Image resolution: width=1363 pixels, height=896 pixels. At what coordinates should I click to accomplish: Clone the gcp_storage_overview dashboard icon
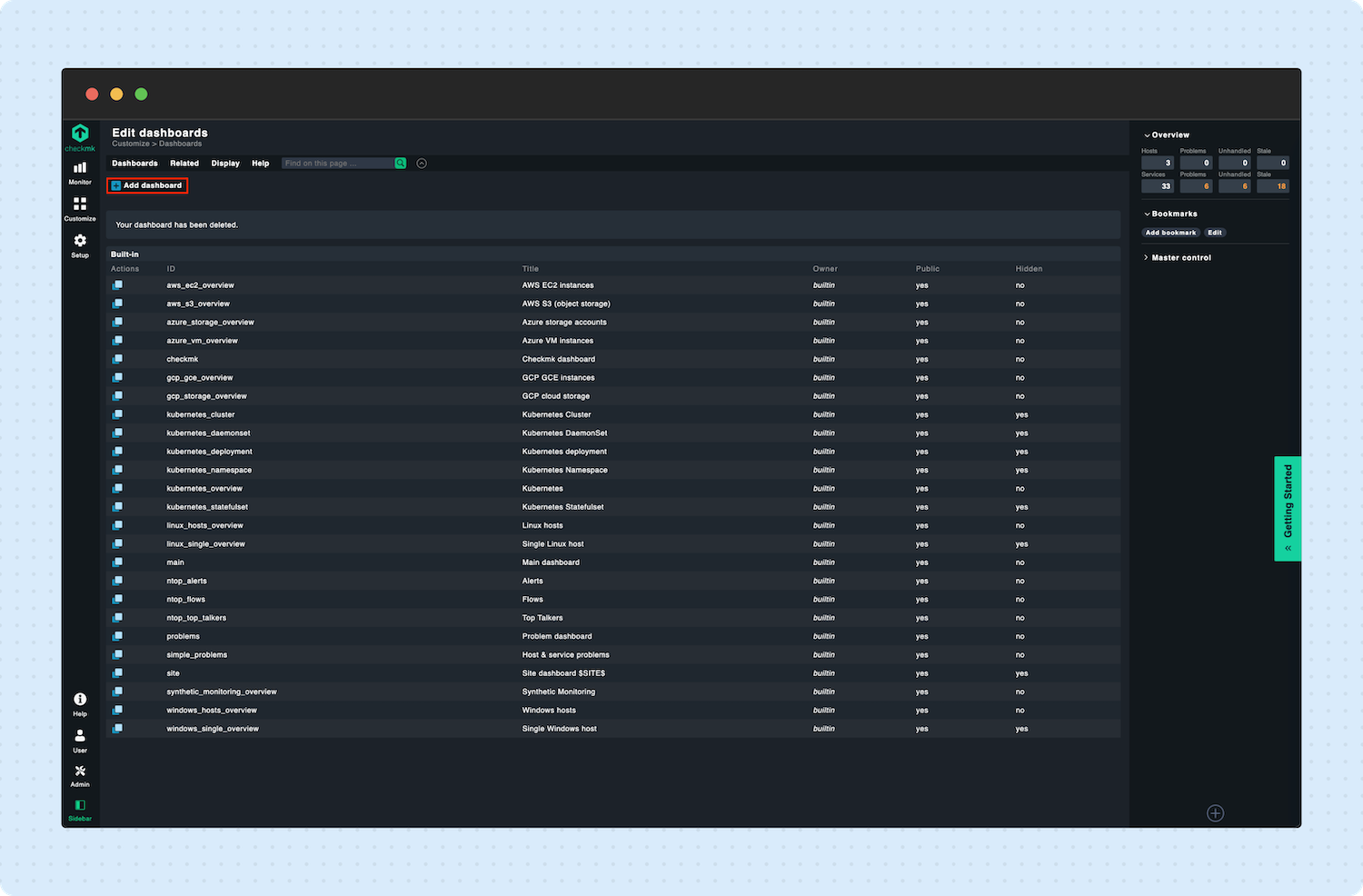click(x=117, y=396)
